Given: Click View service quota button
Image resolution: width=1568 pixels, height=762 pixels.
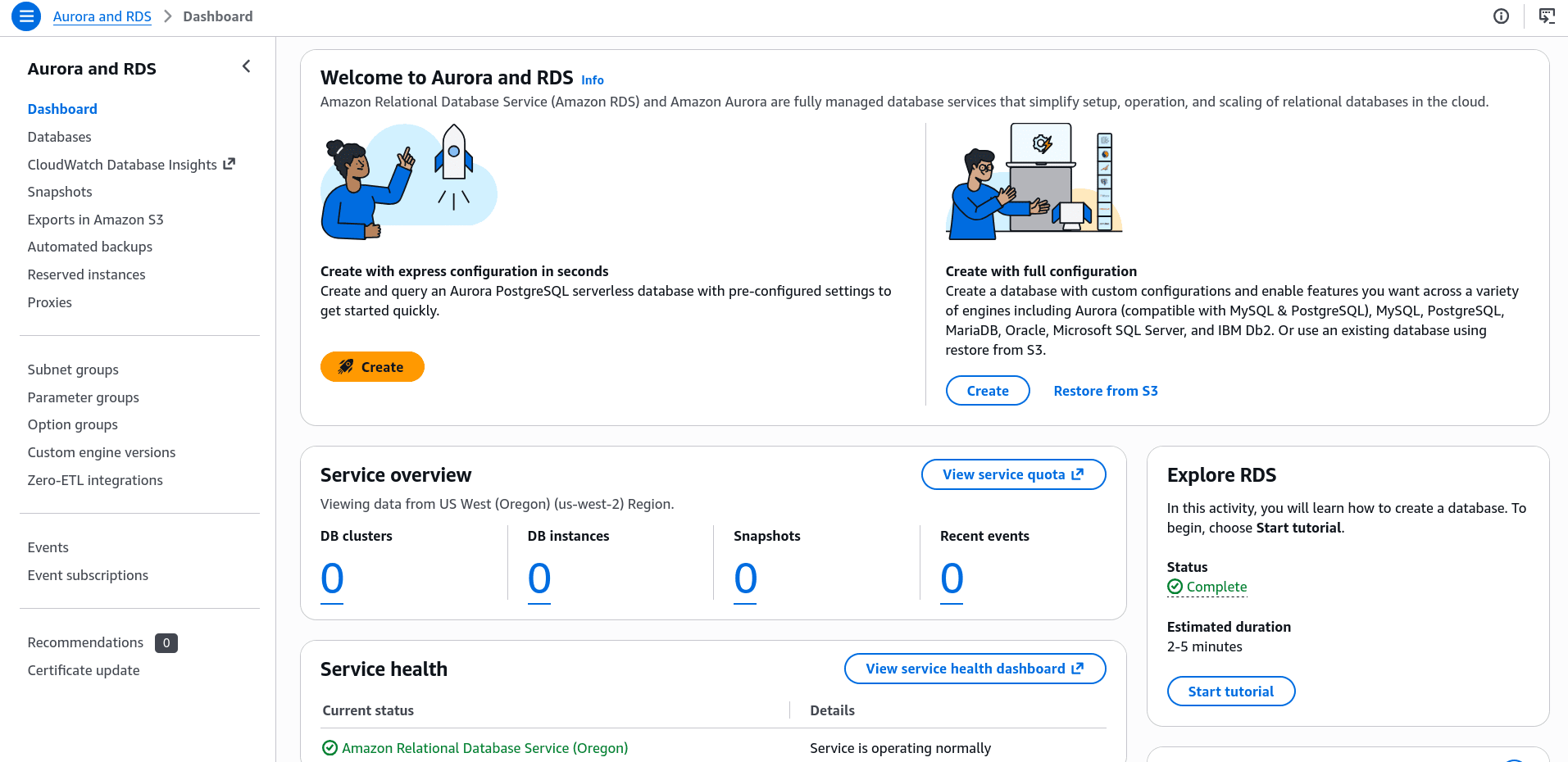Looking at the screenshot, I should (x=1013, y=474).
